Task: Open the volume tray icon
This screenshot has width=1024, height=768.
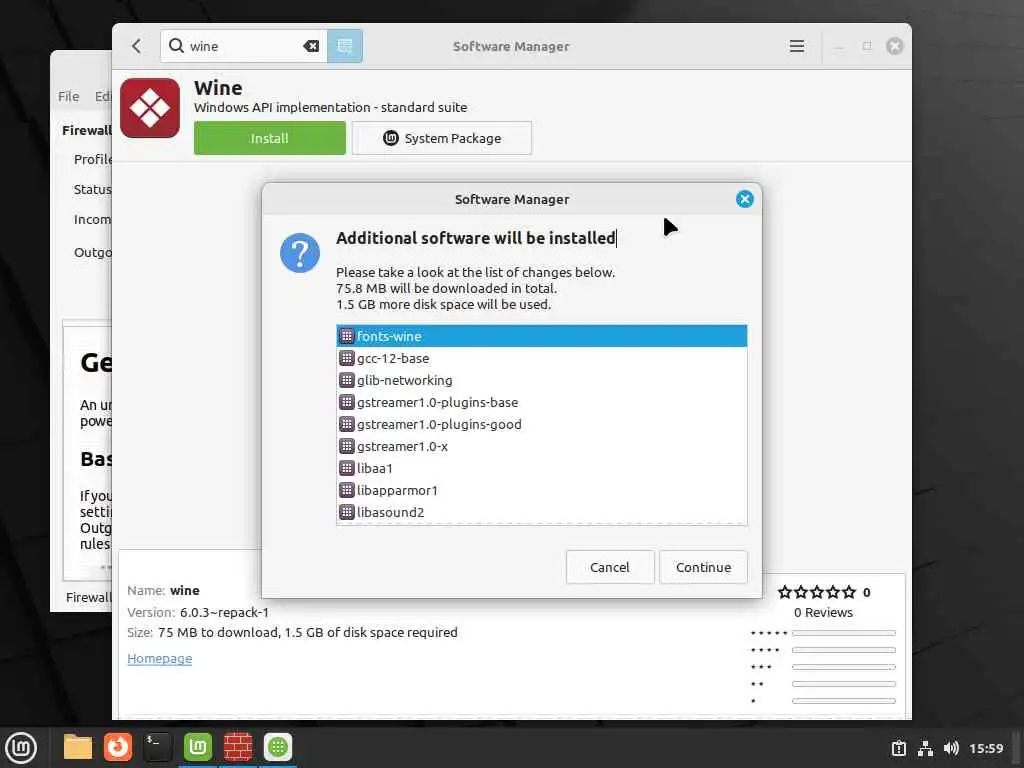Action: click(x=952, y=748)
